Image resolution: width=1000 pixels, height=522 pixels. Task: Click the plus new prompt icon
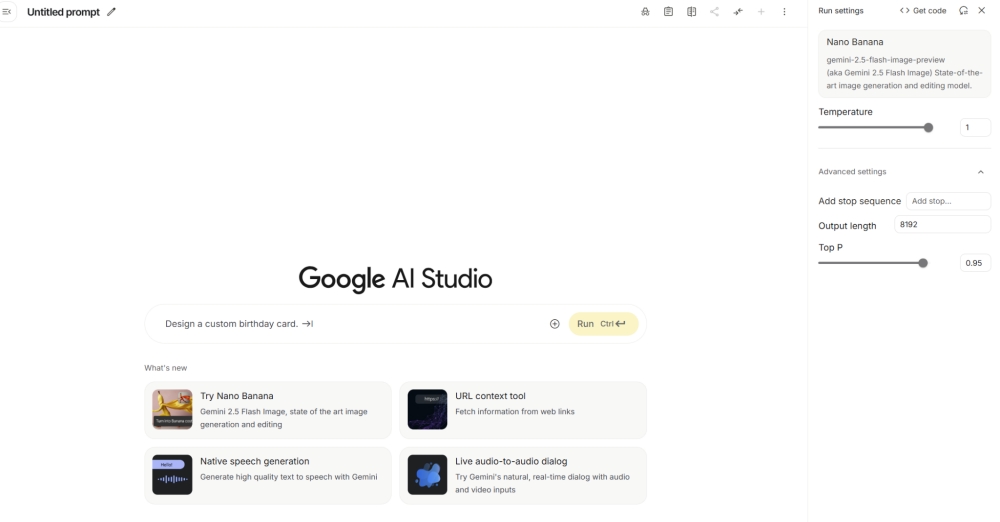click(x=761, y=11)
